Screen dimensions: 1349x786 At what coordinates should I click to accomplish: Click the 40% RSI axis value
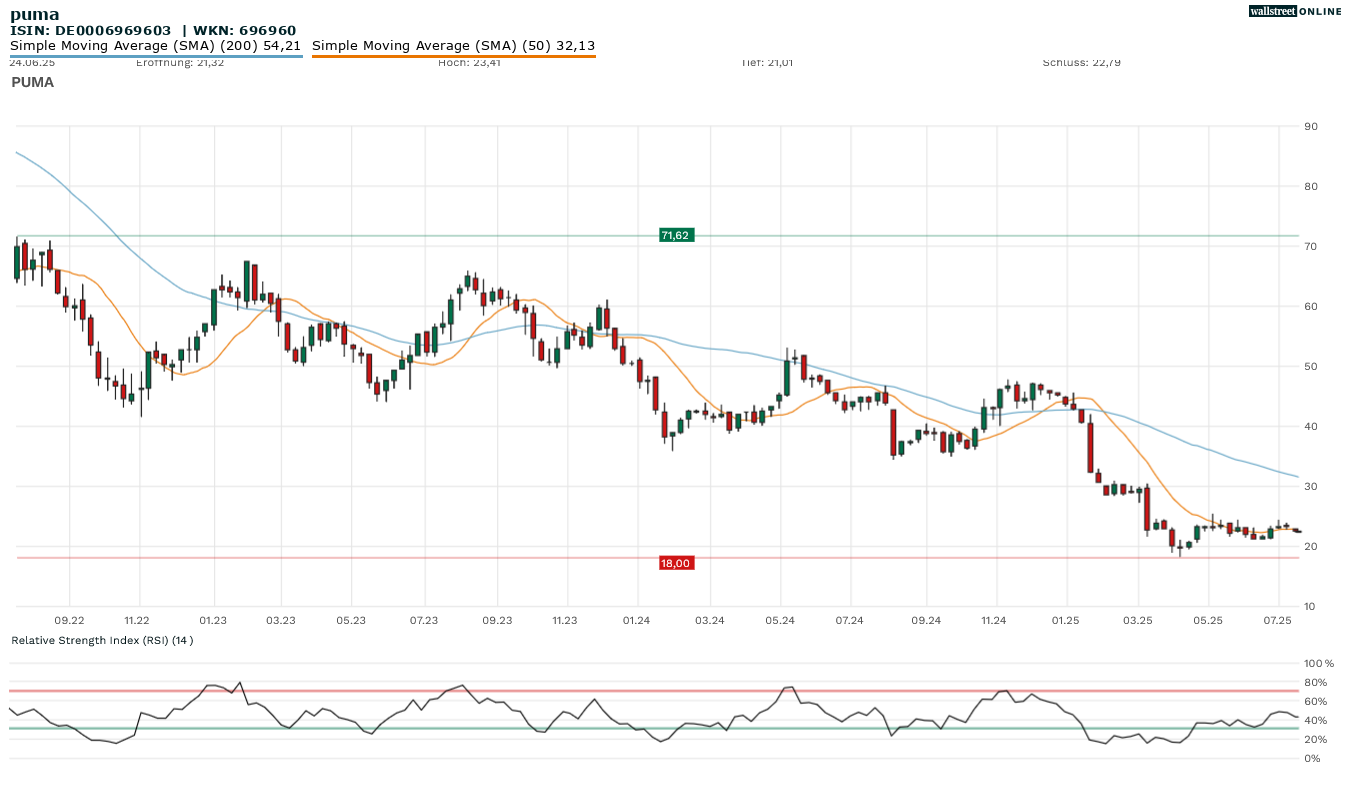[1316, 720]
